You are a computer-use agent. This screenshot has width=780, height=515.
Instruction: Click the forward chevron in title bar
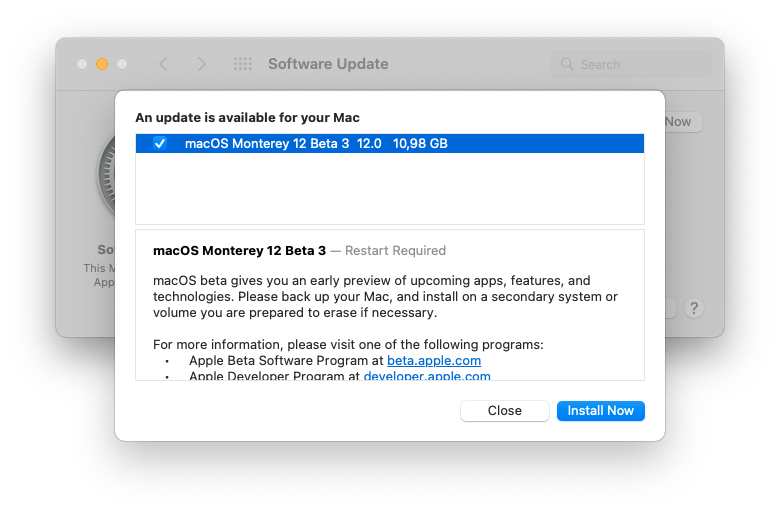pos(202,64)
